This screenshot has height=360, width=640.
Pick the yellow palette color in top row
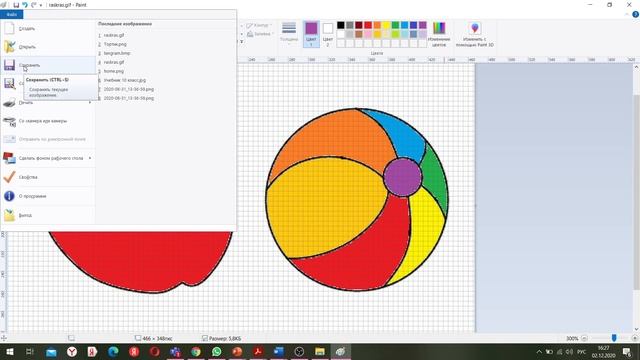coord(386,25)
